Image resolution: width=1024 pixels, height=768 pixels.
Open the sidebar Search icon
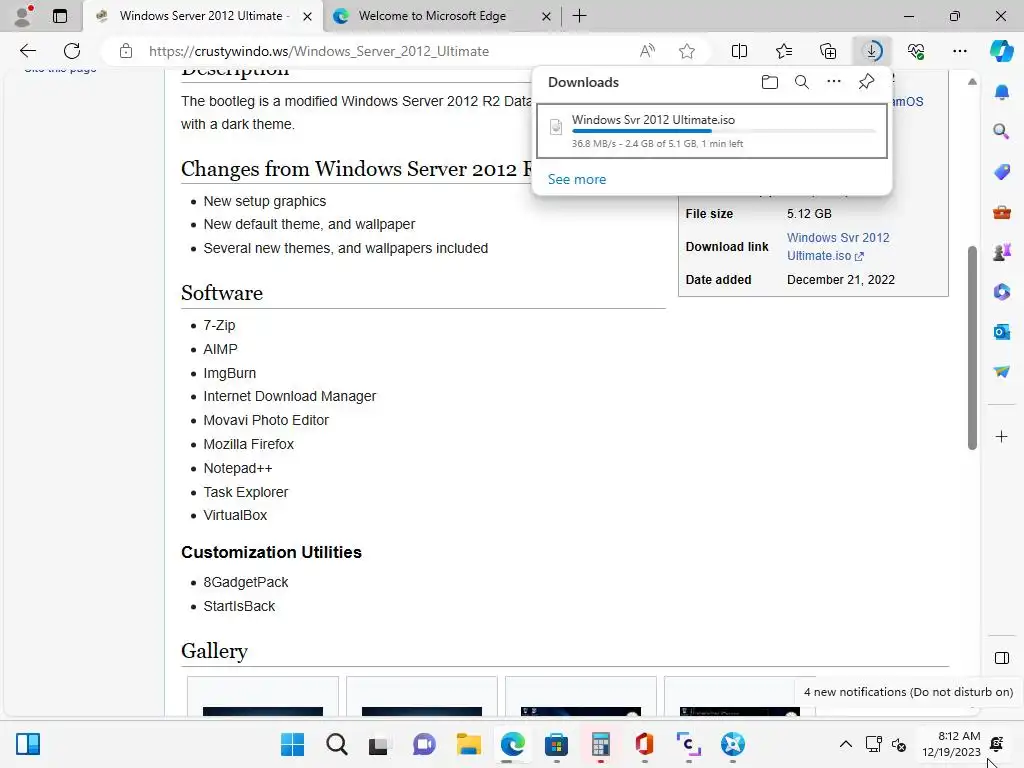point(1001,132)
